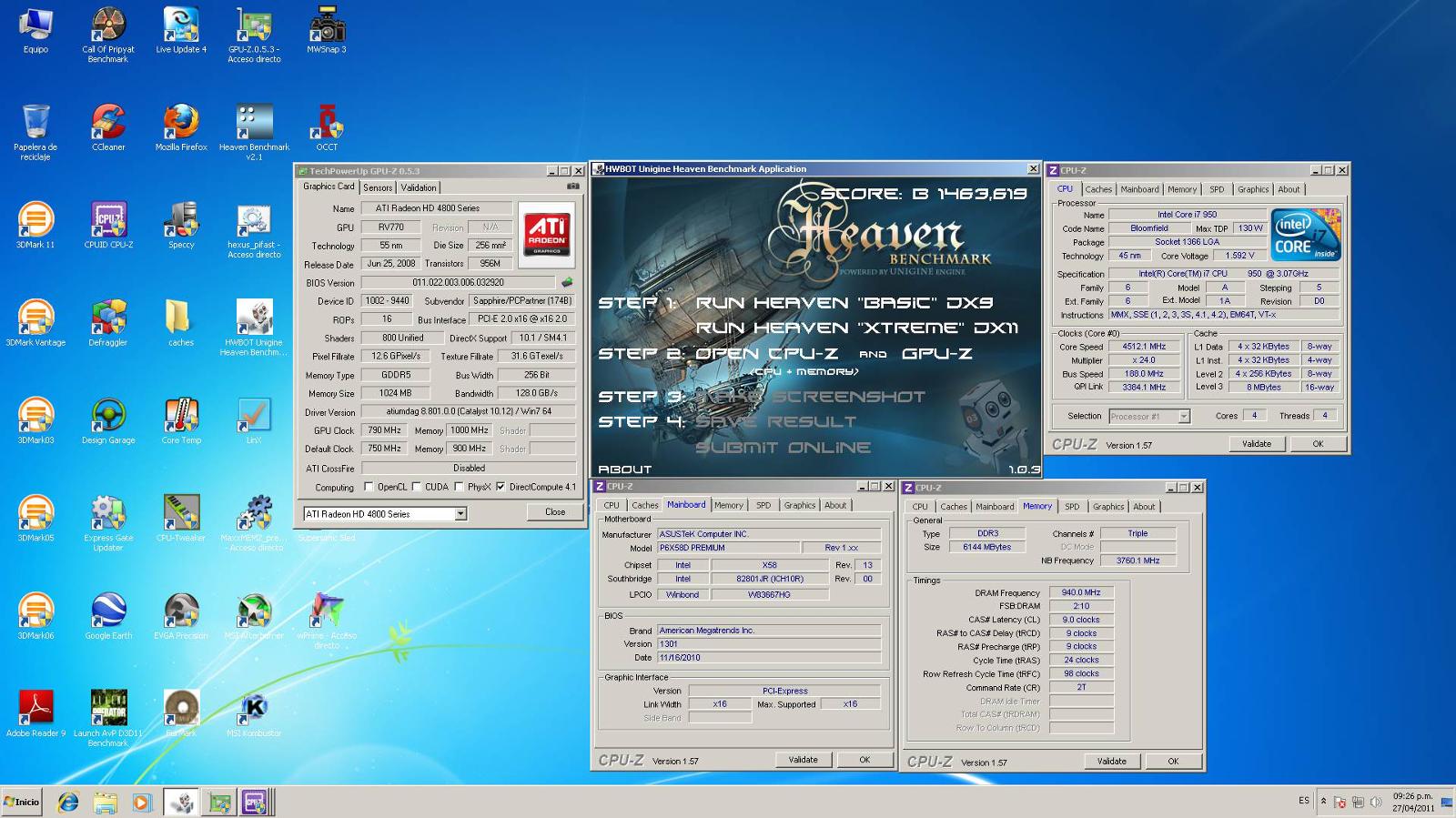Open Windows Media Player from the taskbar
The width and height of the screenshot is (1456, 818).
141,802
